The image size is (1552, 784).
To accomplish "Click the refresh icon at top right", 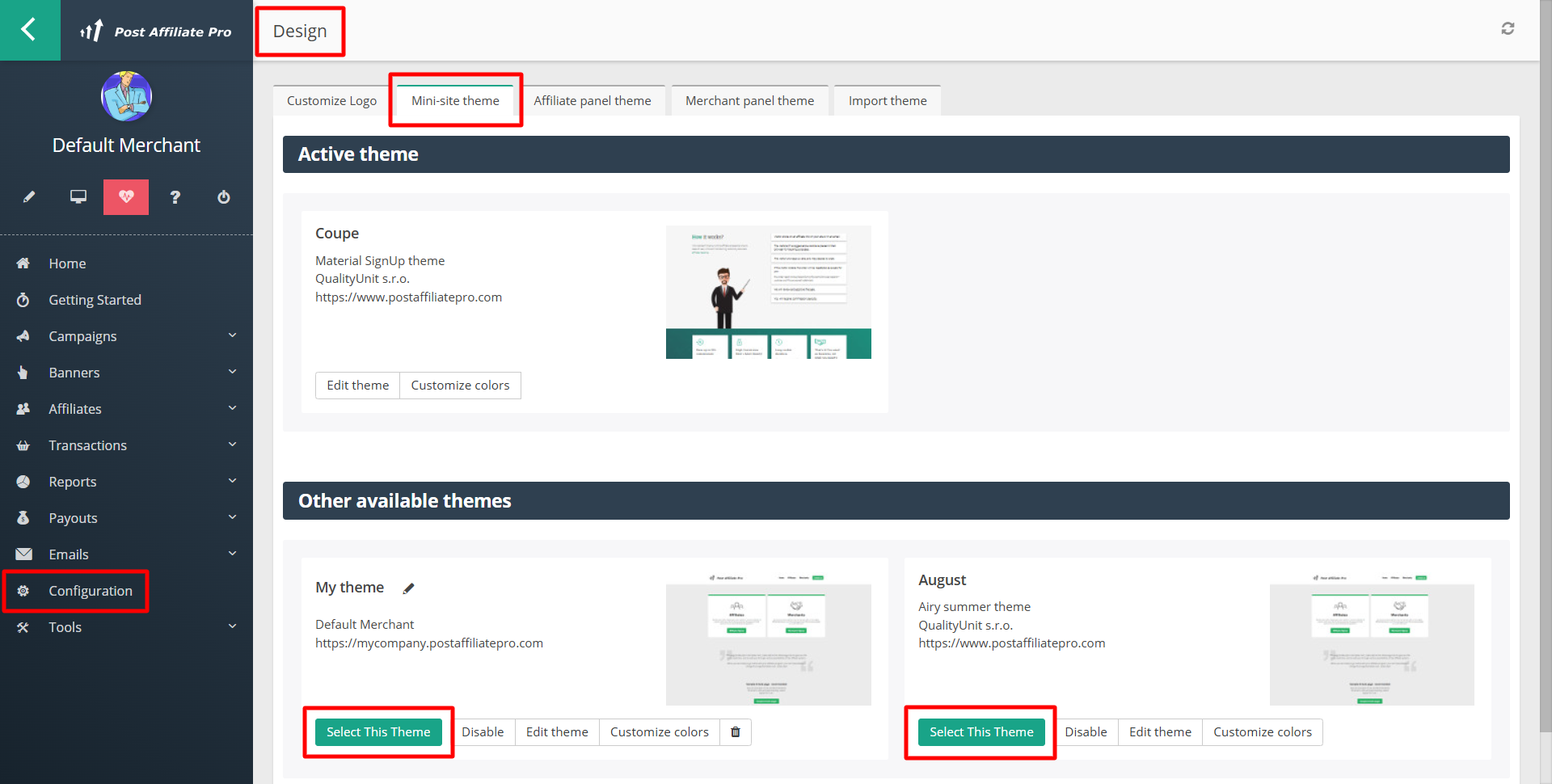I will tap(1508, 29).
